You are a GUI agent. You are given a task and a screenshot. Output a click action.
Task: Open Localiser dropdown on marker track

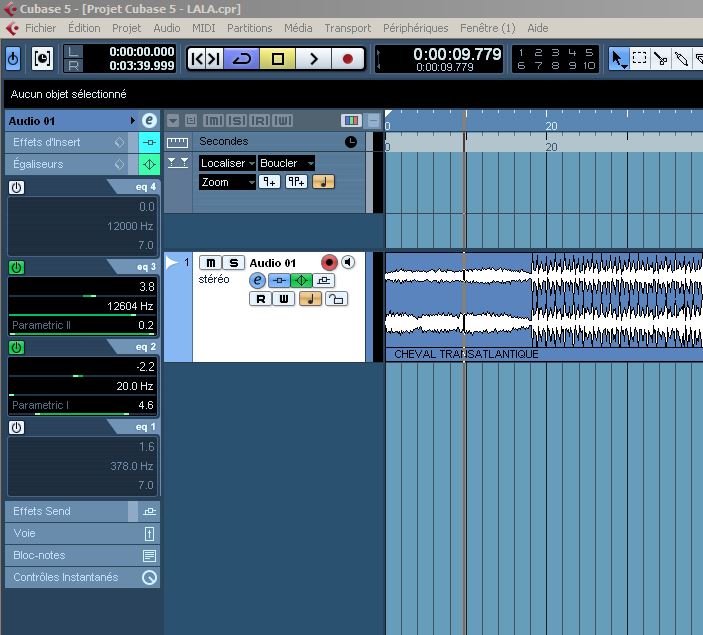227,163
